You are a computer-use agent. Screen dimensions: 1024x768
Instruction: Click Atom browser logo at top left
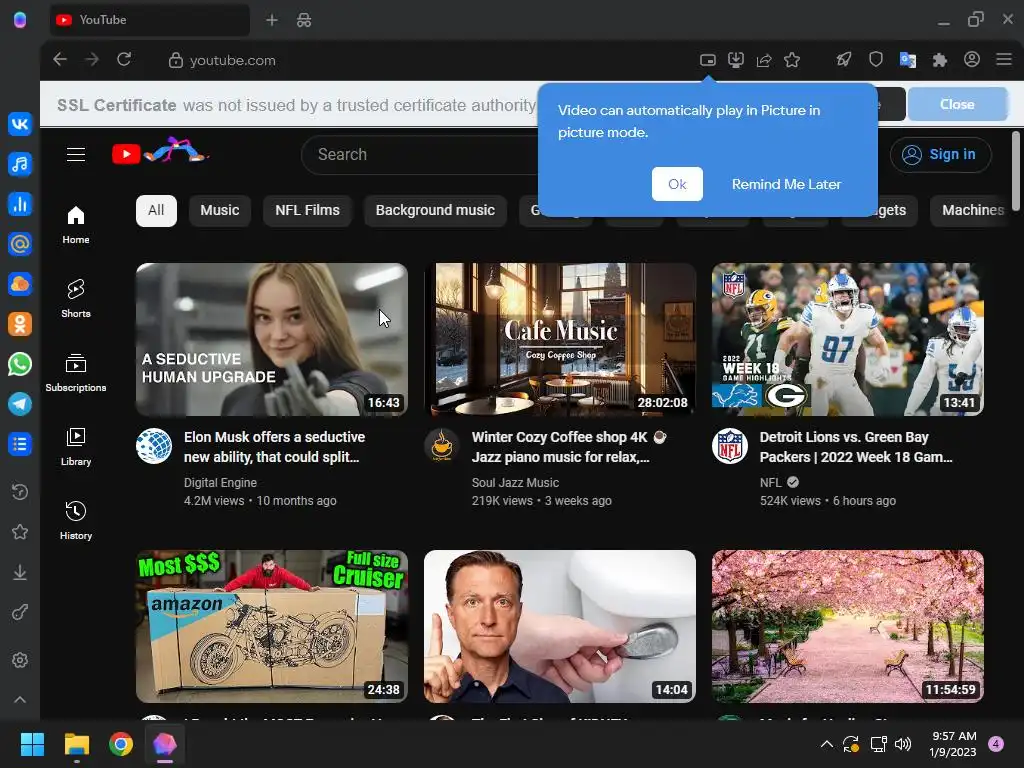pos(20,20)
